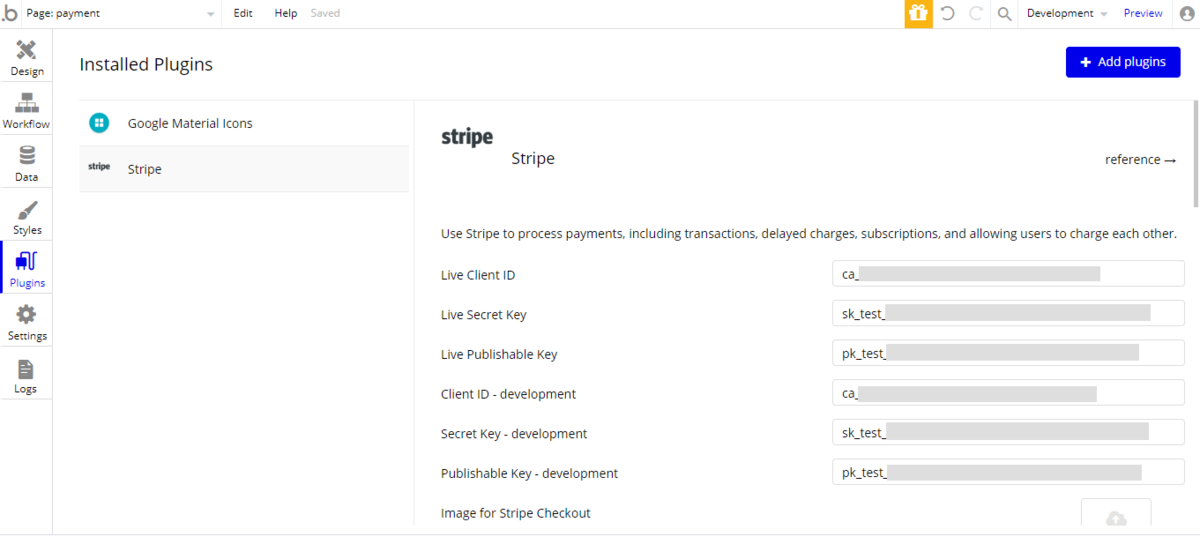Open the Page: payment dropdown

(120, 13)
